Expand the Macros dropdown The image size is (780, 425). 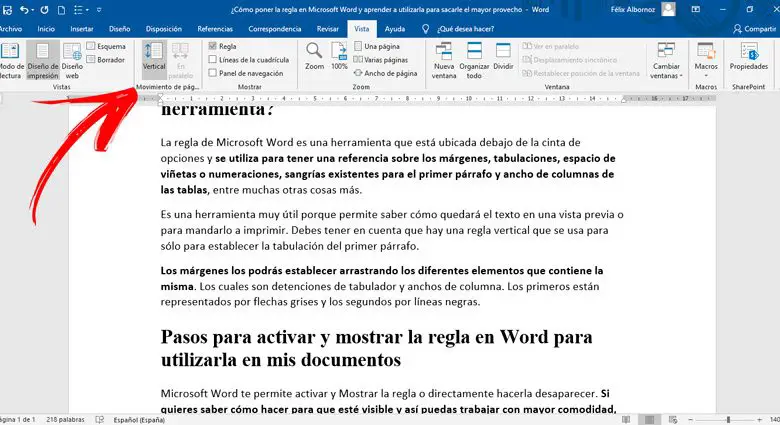pyautogui.click(x=706, y=66)
